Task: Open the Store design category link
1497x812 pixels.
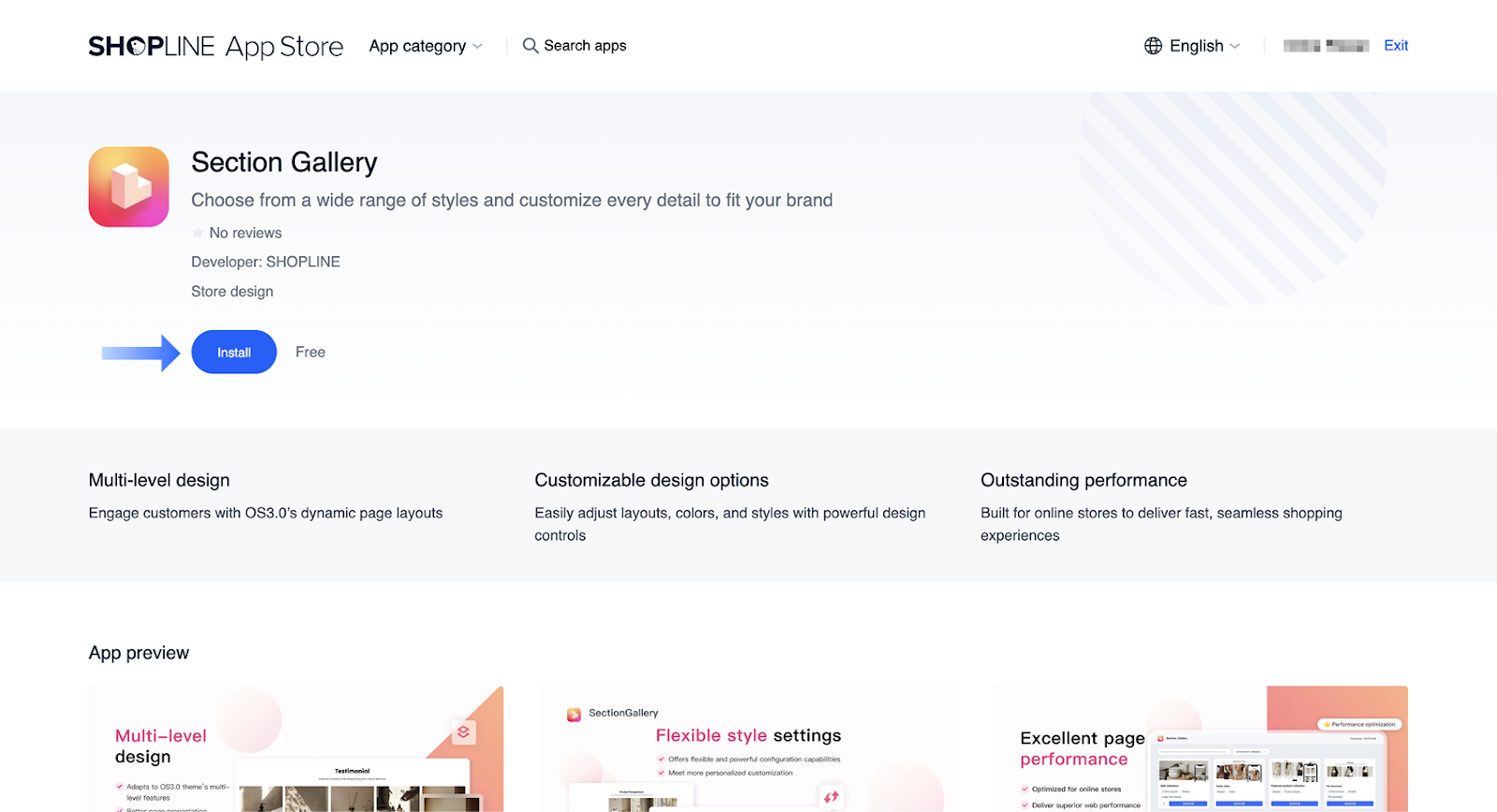Action: click(232, 292)
